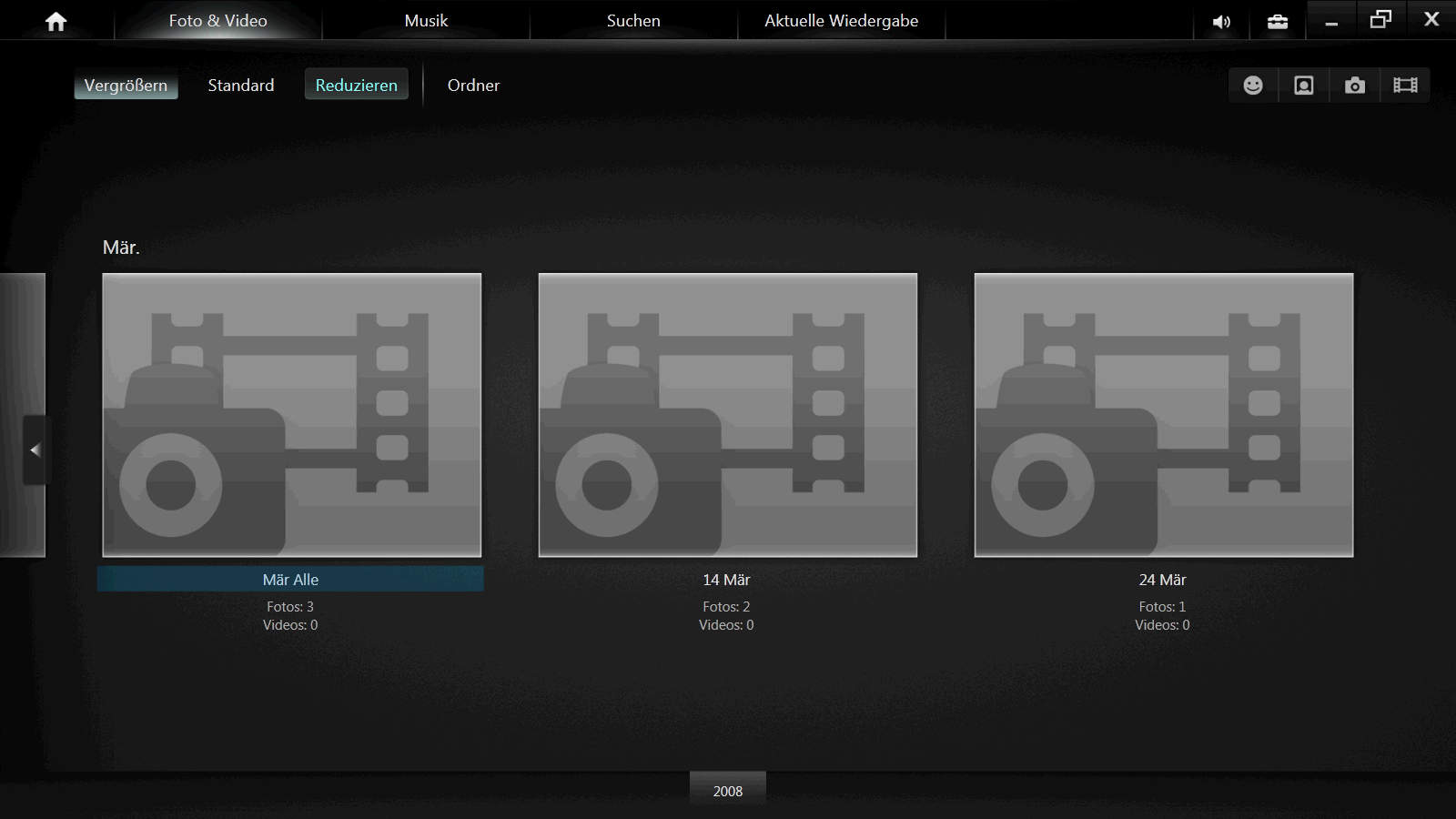This screenshot has width=1456, height=819.
Task: Select the highlighted Mär Alle label
Action: click(290, 579)
